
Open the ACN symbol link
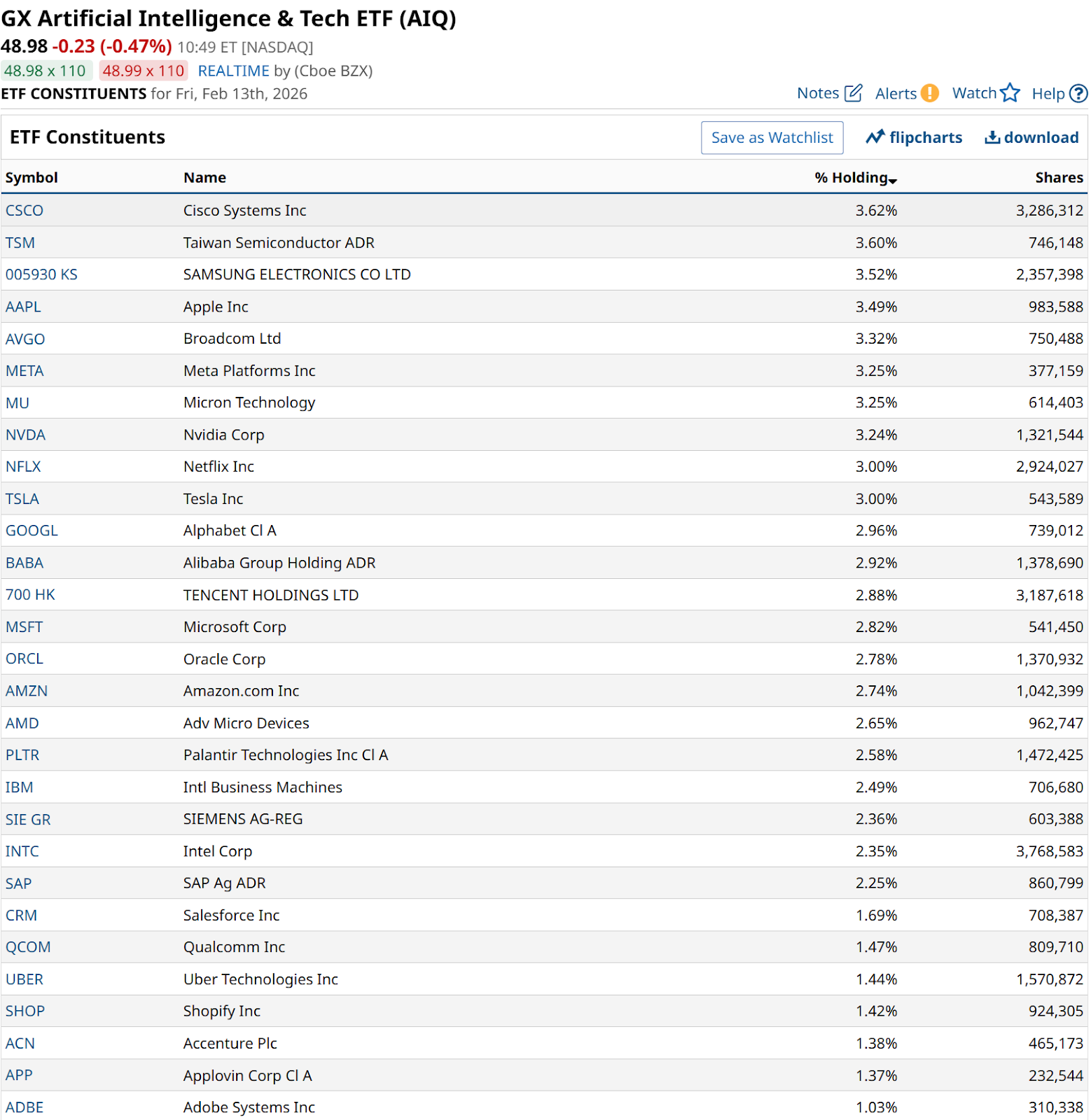coord(20,1044)
